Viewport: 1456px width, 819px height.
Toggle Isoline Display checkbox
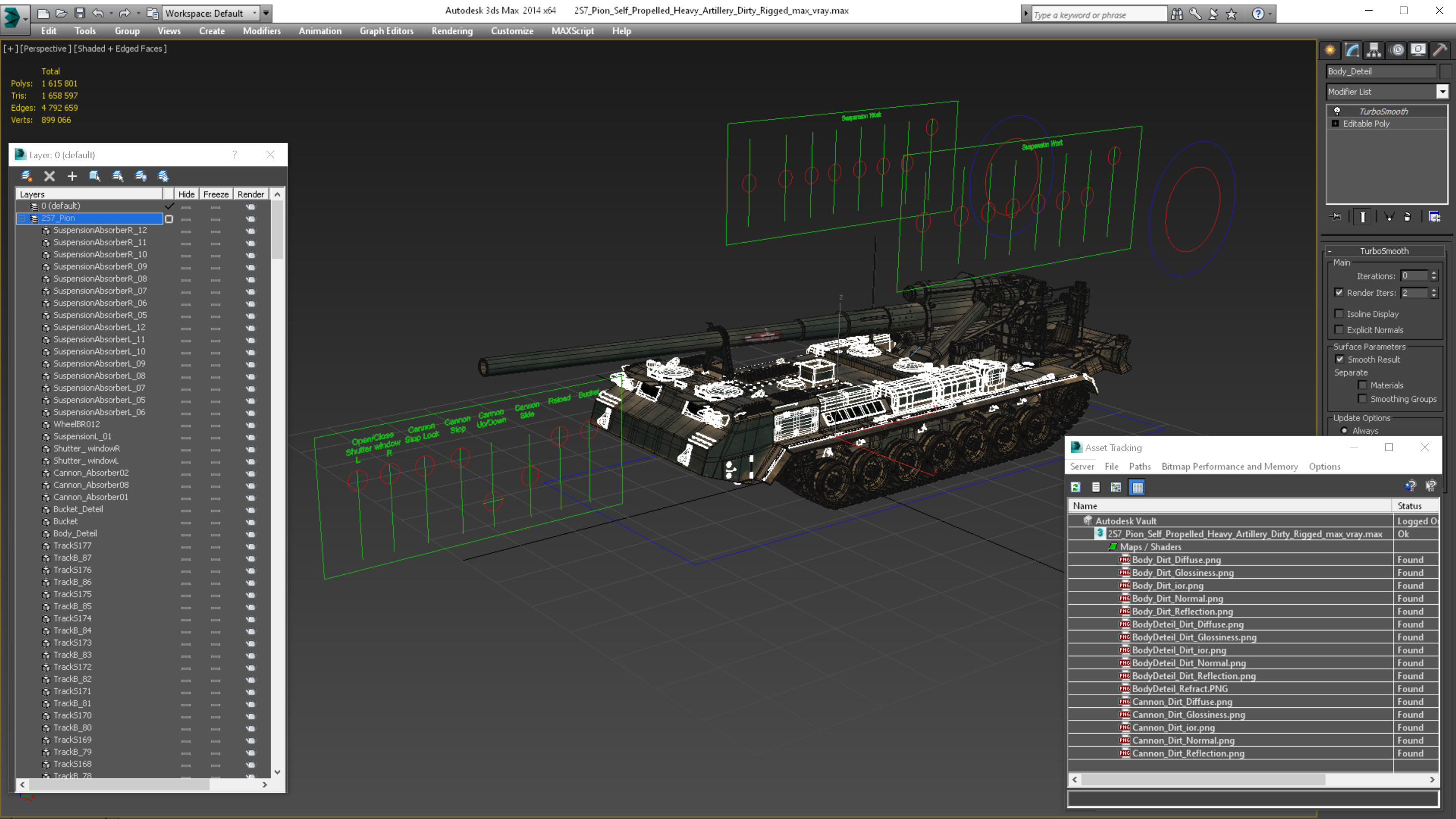[1339, 313]
